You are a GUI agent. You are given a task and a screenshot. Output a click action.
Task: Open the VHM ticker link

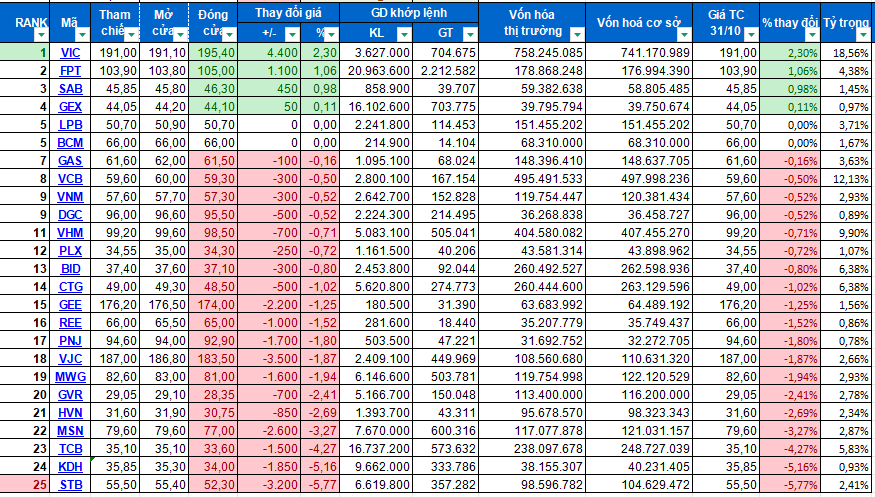tap(70, 233)
